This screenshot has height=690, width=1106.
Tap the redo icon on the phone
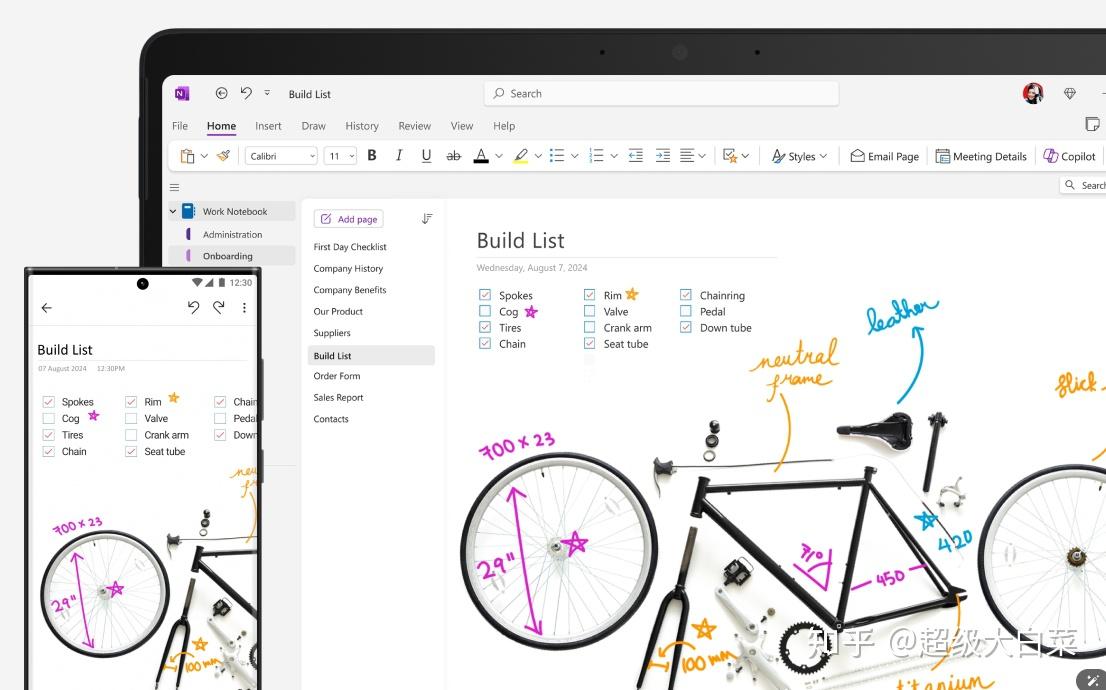[x=219, y=307]
